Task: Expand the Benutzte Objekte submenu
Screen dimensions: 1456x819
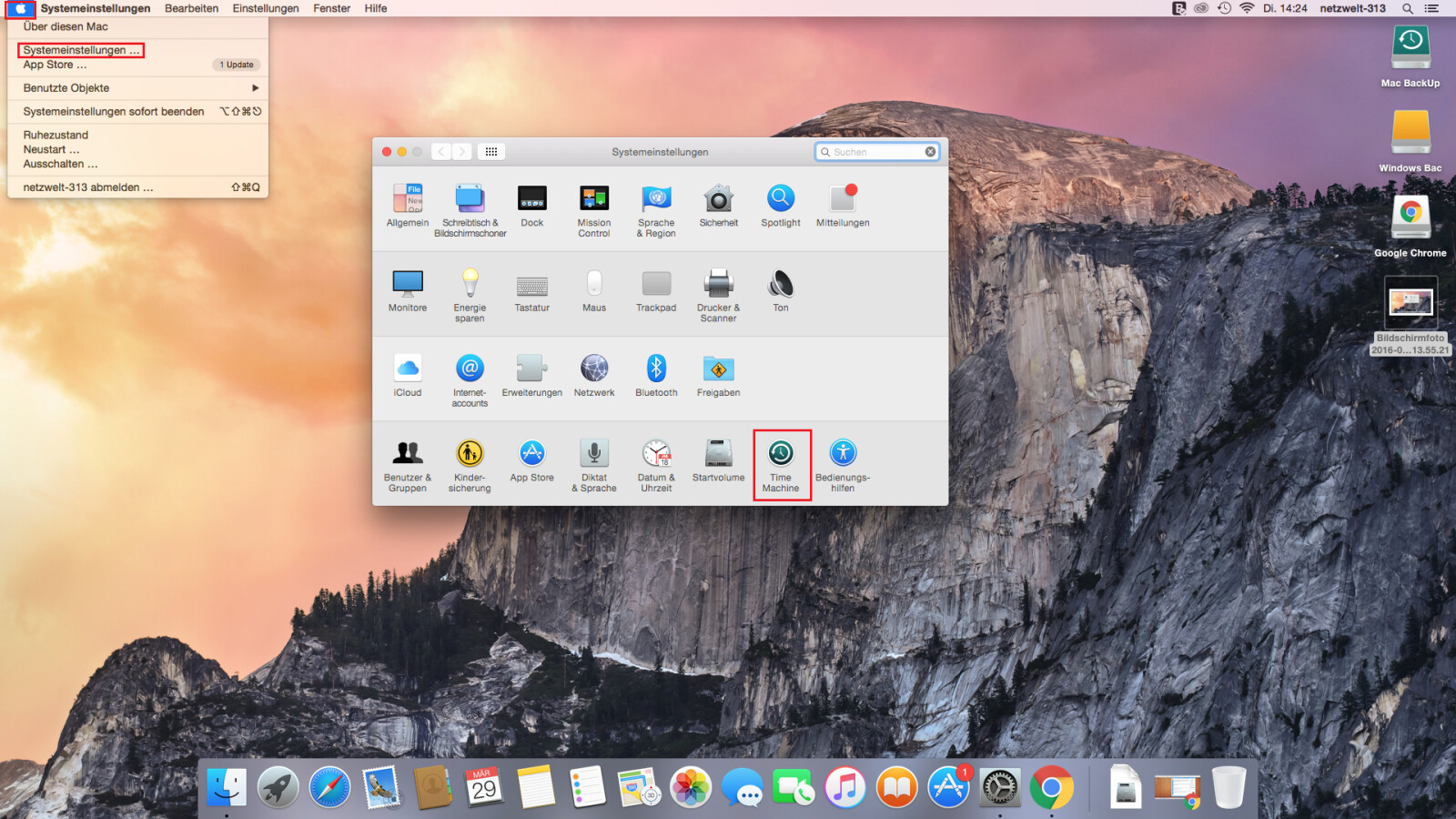Action: pyautogui.click(x=136, y=88)
